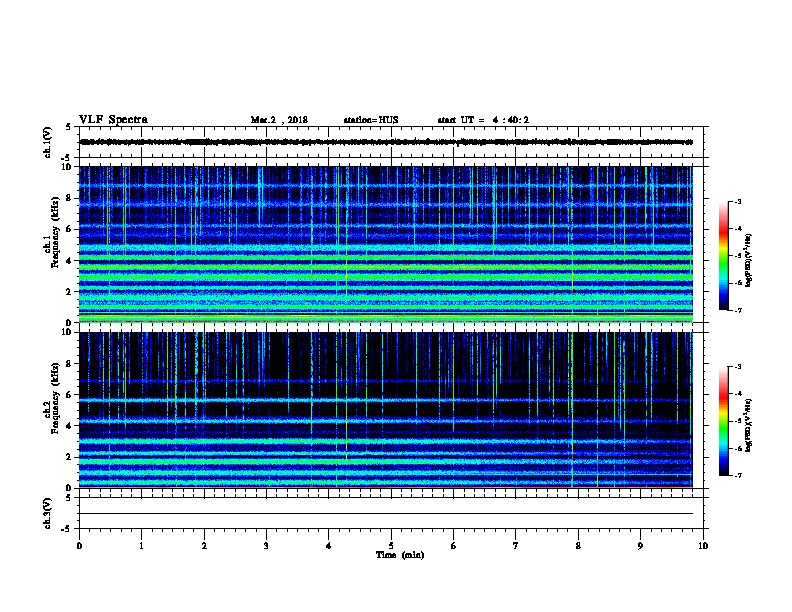Select the date text "Mar.2 , 2018"

(279, 120)
